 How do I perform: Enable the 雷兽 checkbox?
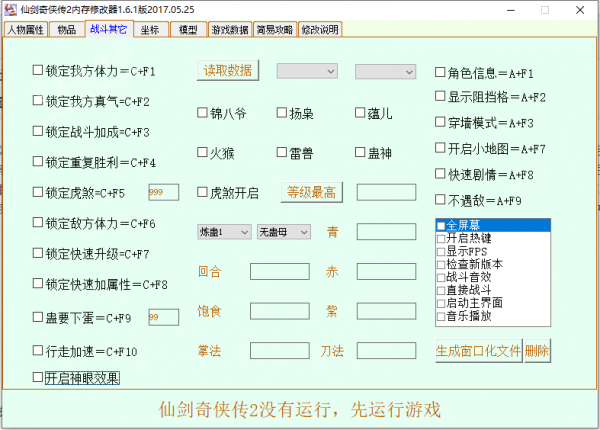(282, 152)
